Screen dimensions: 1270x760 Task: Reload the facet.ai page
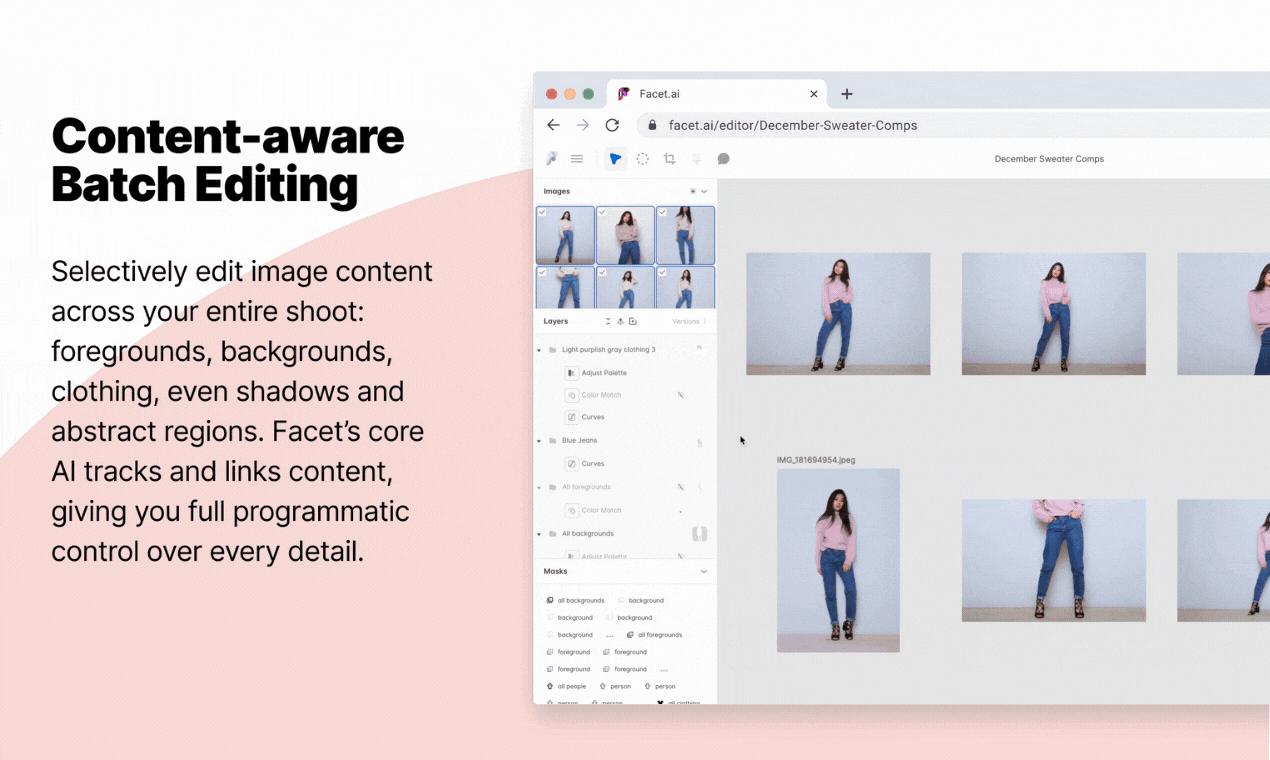click(612, 125)
